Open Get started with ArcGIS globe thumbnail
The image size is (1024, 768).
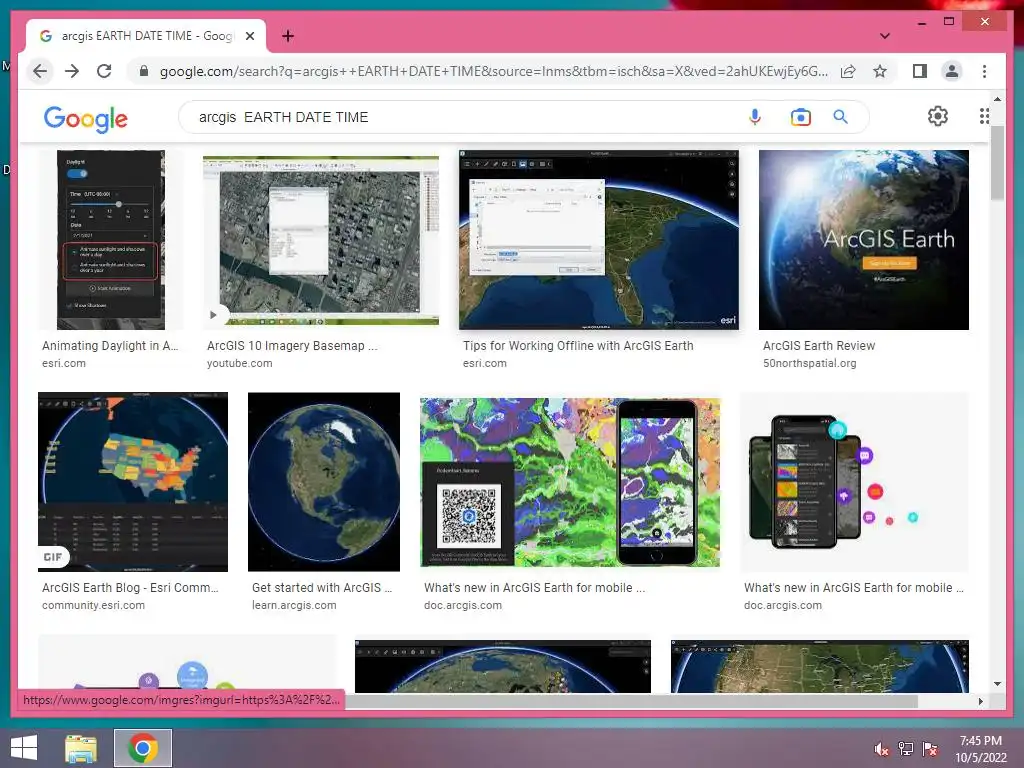[324, 482]
